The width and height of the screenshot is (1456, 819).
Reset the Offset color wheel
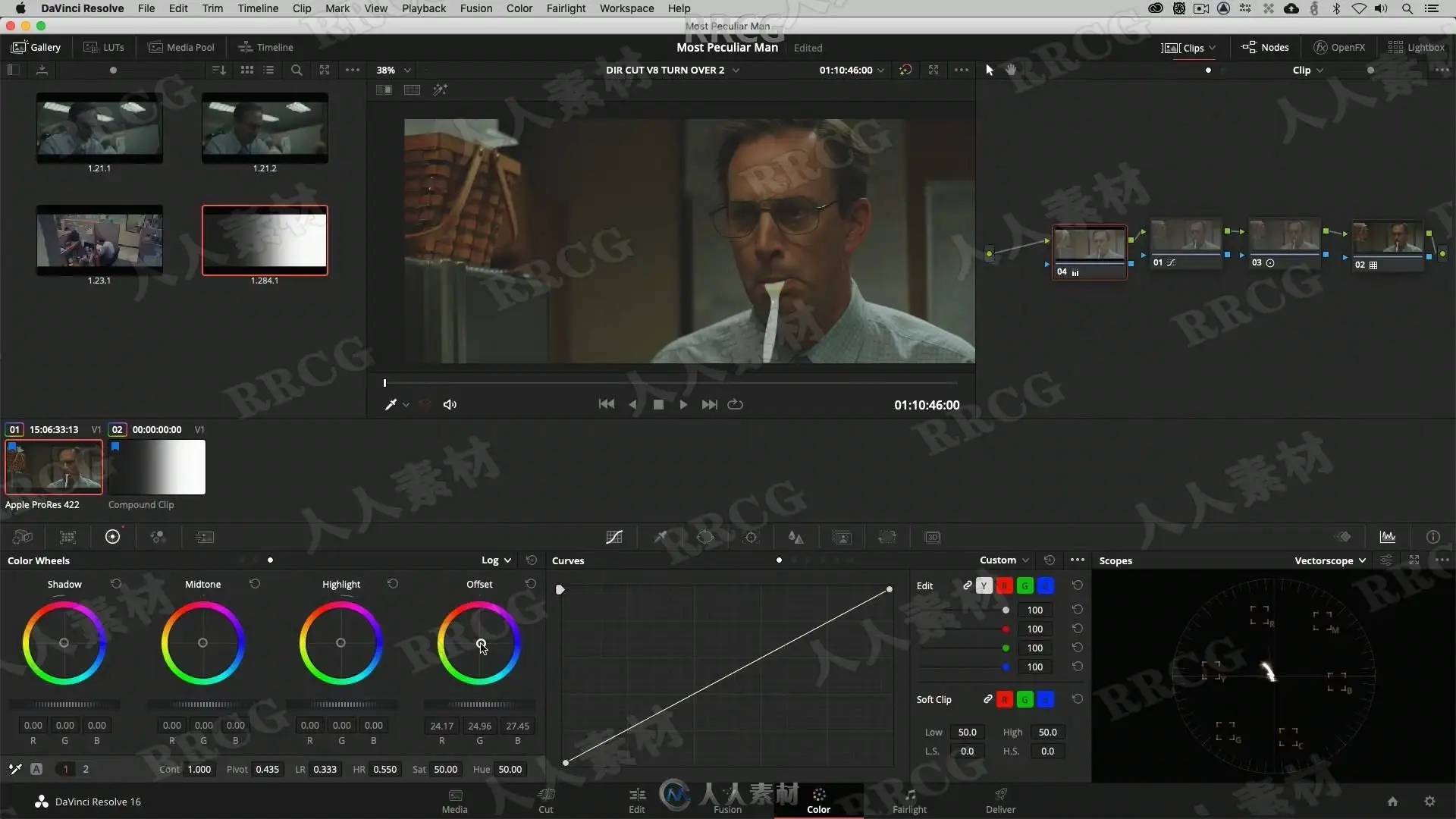tap(531, 584)
